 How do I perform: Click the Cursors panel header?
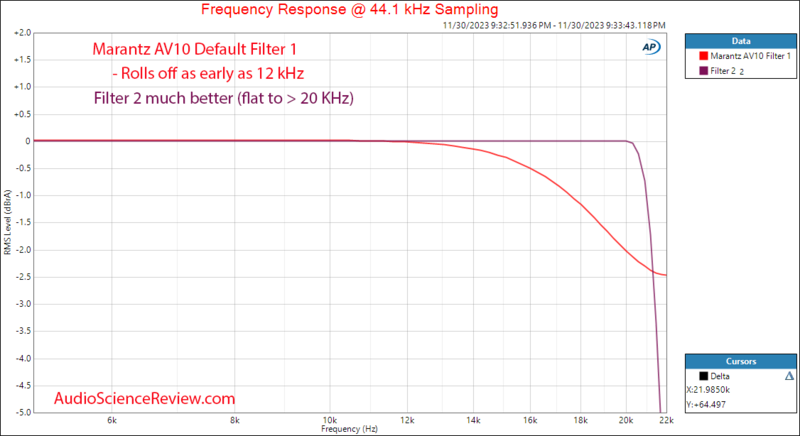point(740,361)
